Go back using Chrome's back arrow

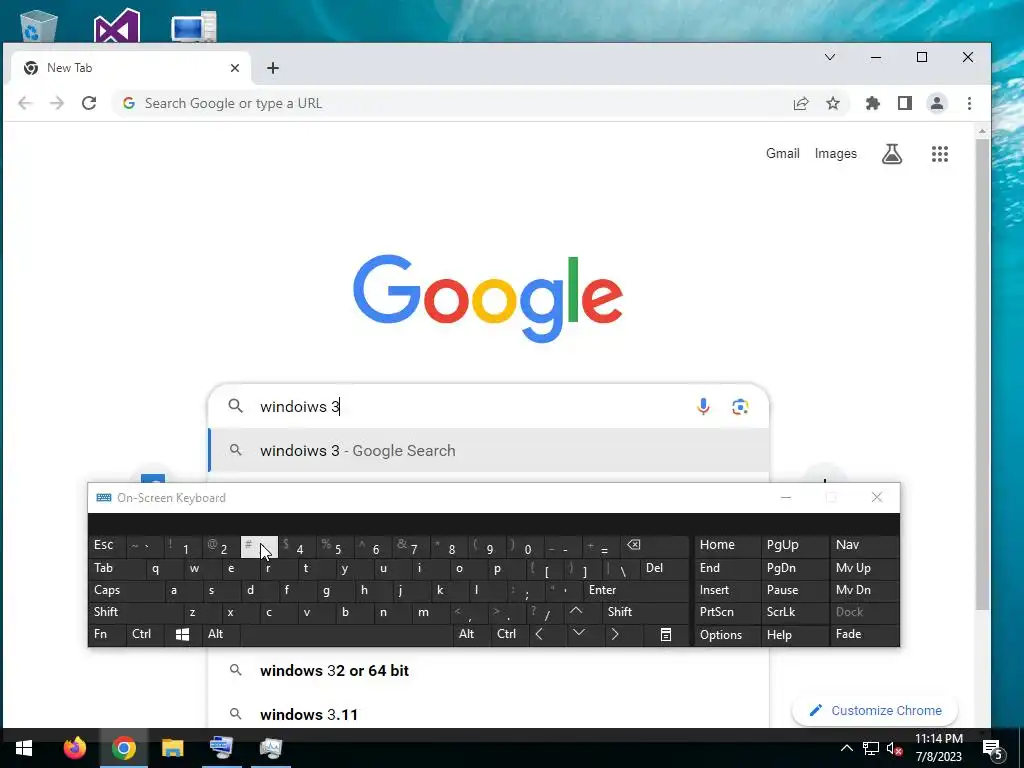pos(25,103)
